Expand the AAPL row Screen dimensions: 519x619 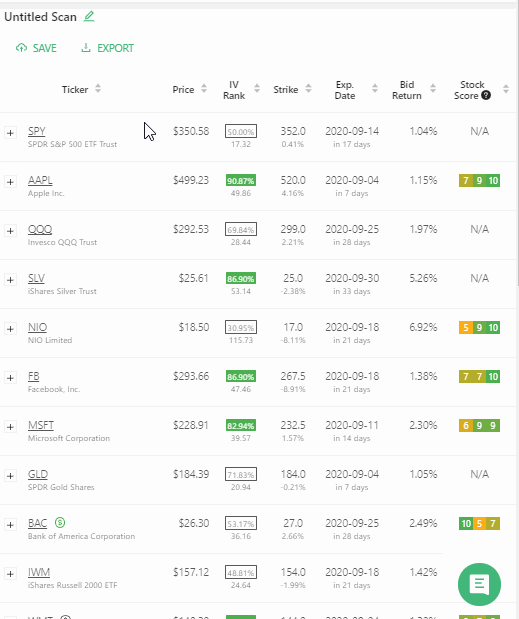tap(11, 182)
